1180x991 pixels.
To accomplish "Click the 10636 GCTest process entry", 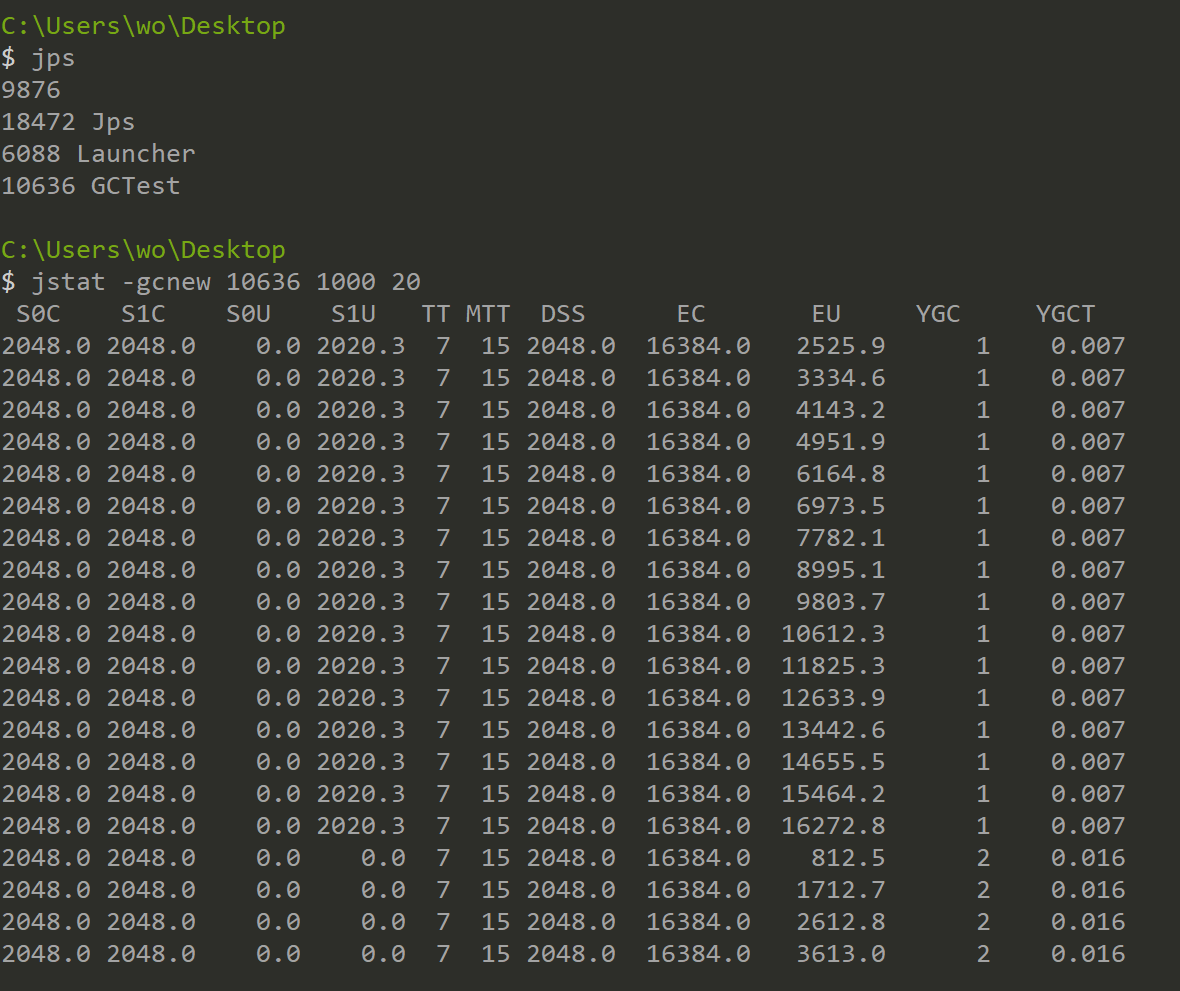I will pyautogui.click(x=91, y=186).
